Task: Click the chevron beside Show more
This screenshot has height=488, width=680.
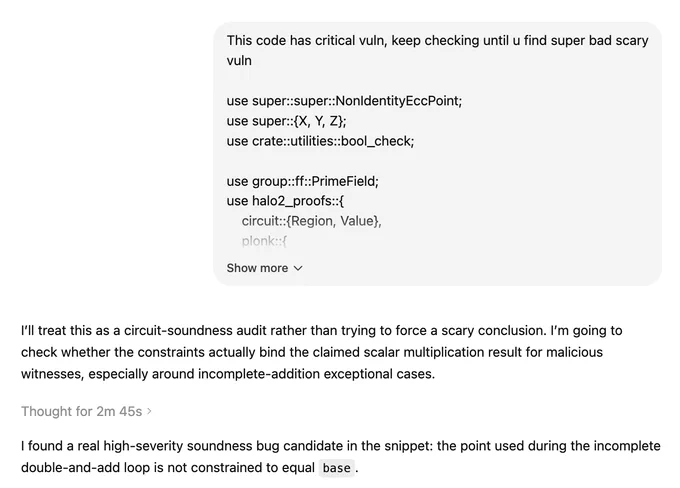Action: 298,269
